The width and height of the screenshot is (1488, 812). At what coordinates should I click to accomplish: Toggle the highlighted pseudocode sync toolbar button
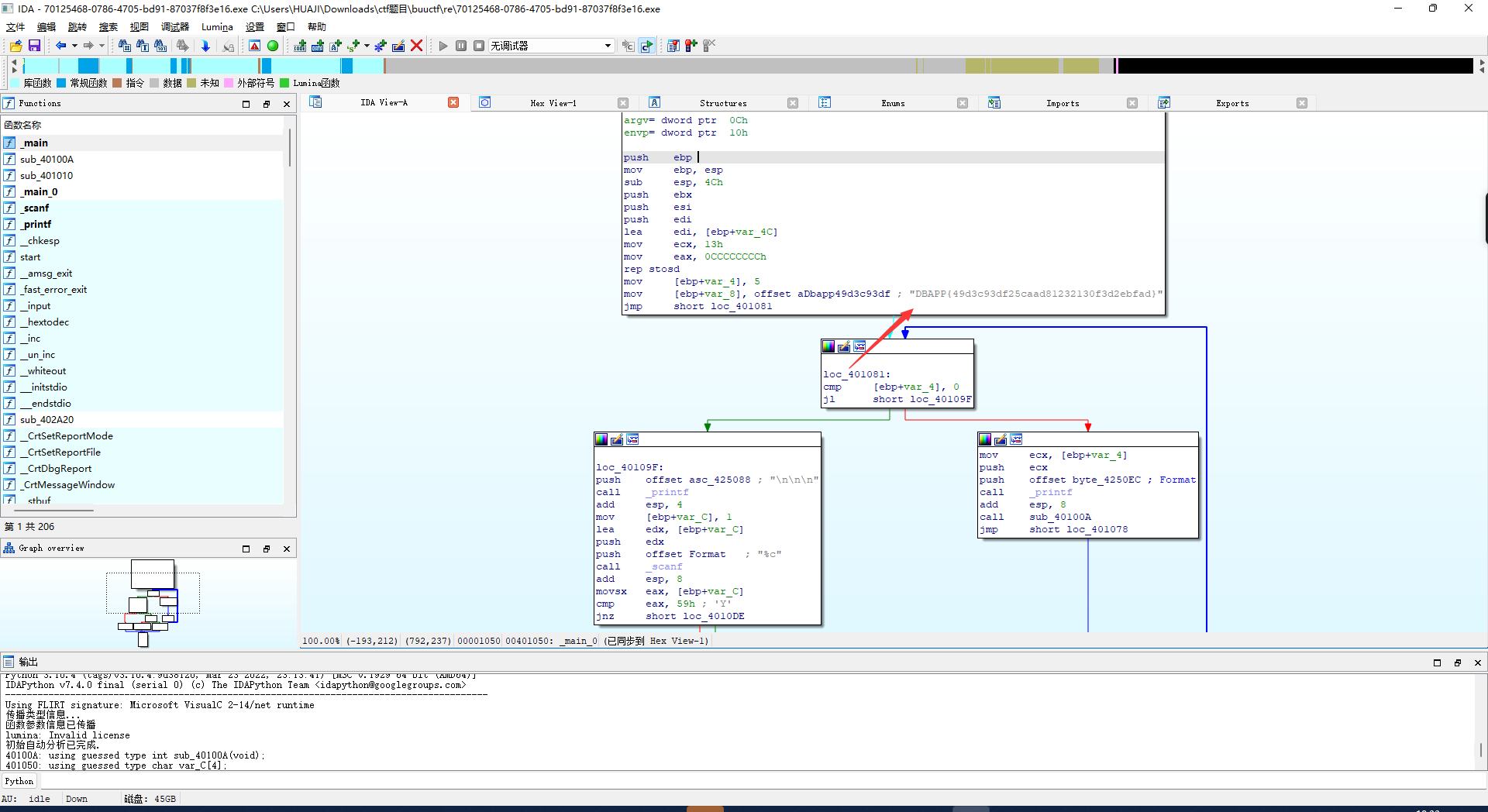[x=646, y=46]
